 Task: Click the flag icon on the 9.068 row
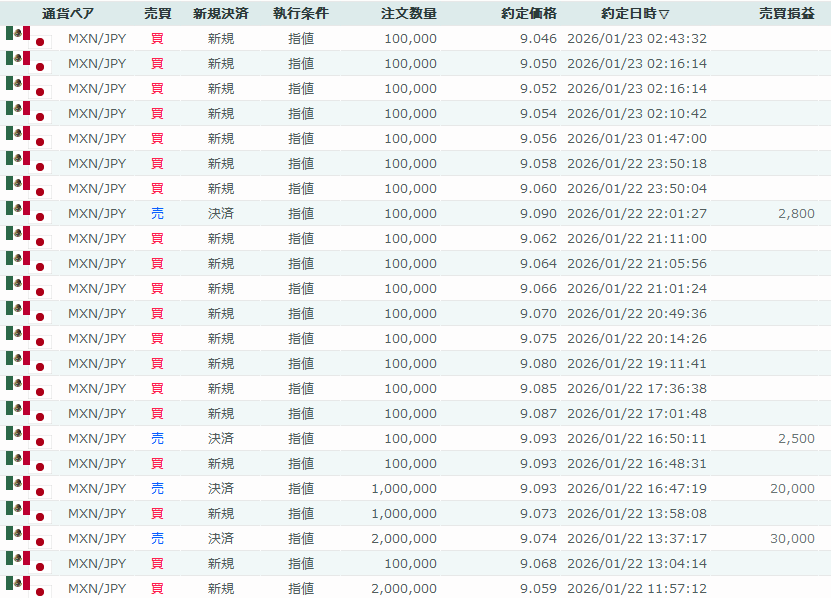point(27,564)
